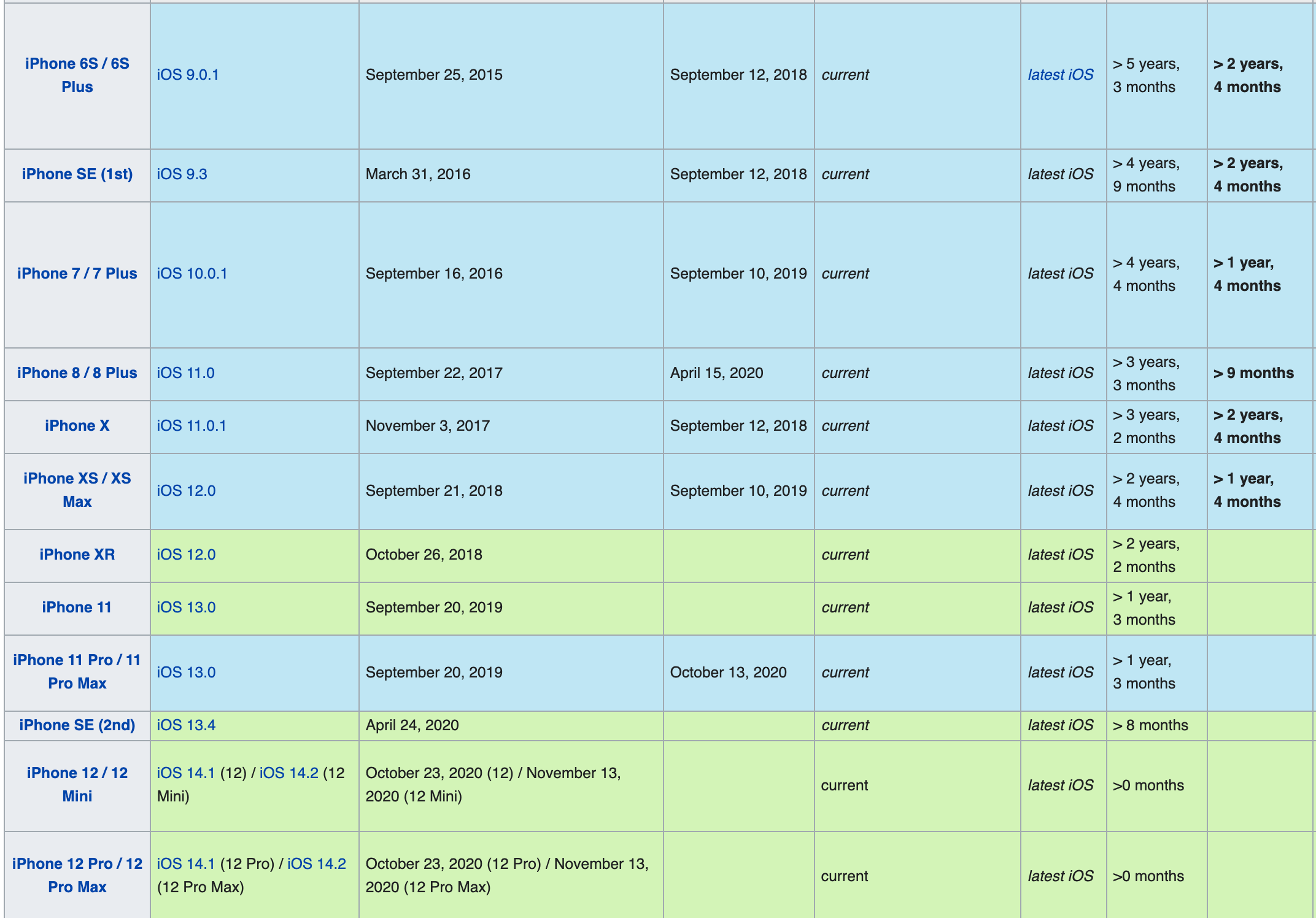The width and height of the screenshot is (1316, 918).
Task: Click '> 2 years, 2 months' in iPhone XR row
Action: 1146,555
